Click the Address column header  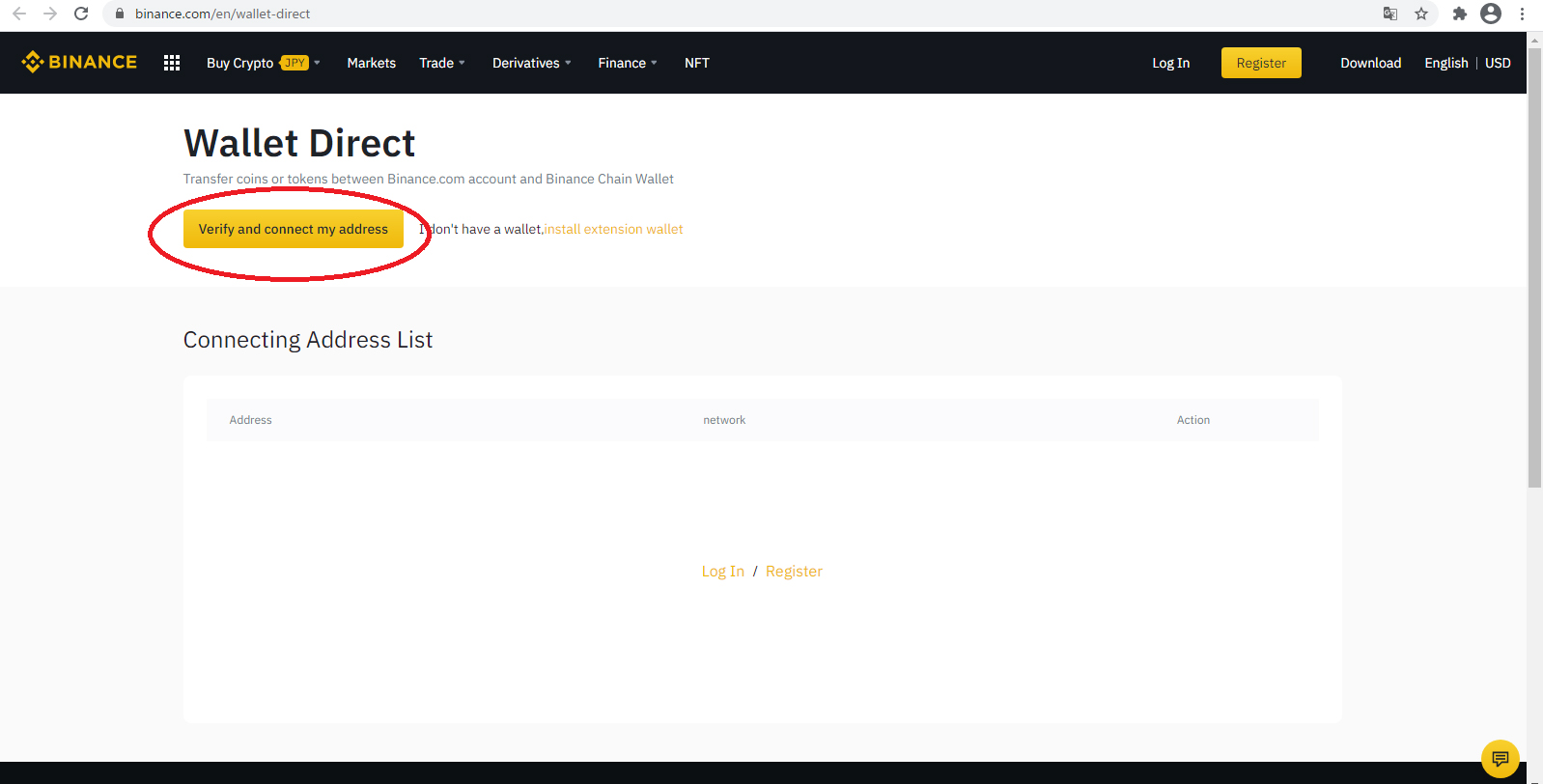tap(251, 420)
